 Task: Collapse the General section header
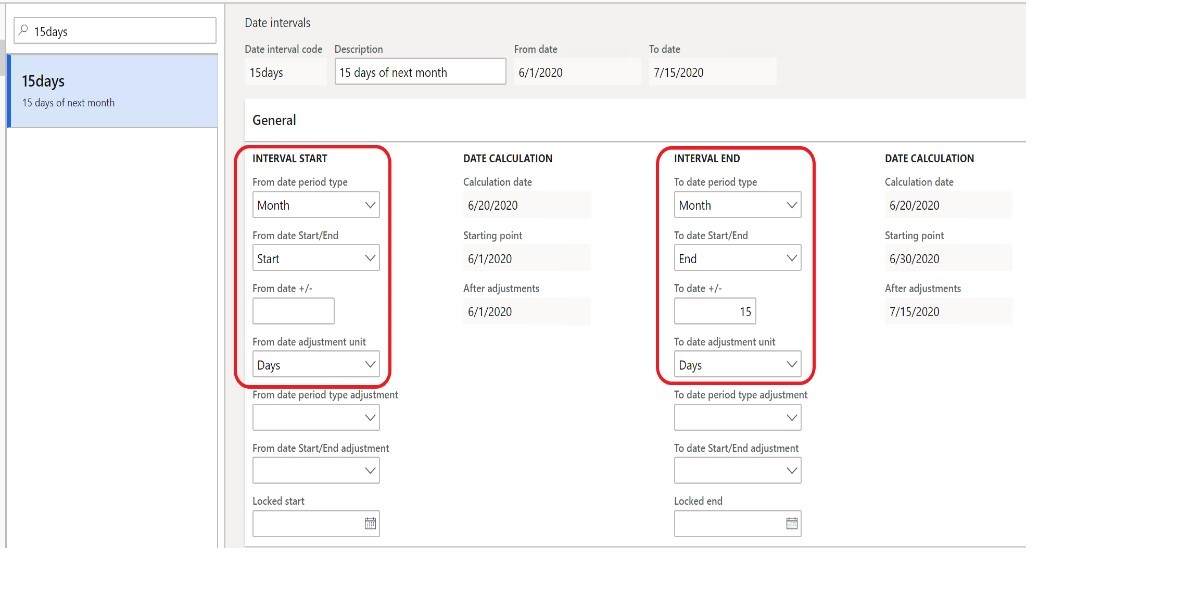274,120
